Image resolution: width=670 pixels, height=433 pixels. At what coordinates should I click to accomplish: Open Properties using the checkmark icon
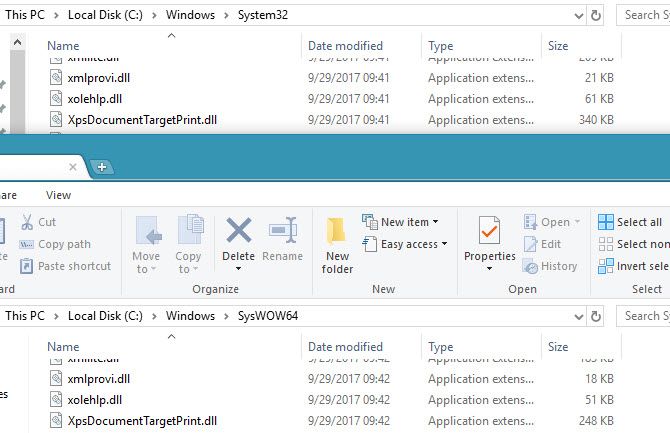point(489,232)
